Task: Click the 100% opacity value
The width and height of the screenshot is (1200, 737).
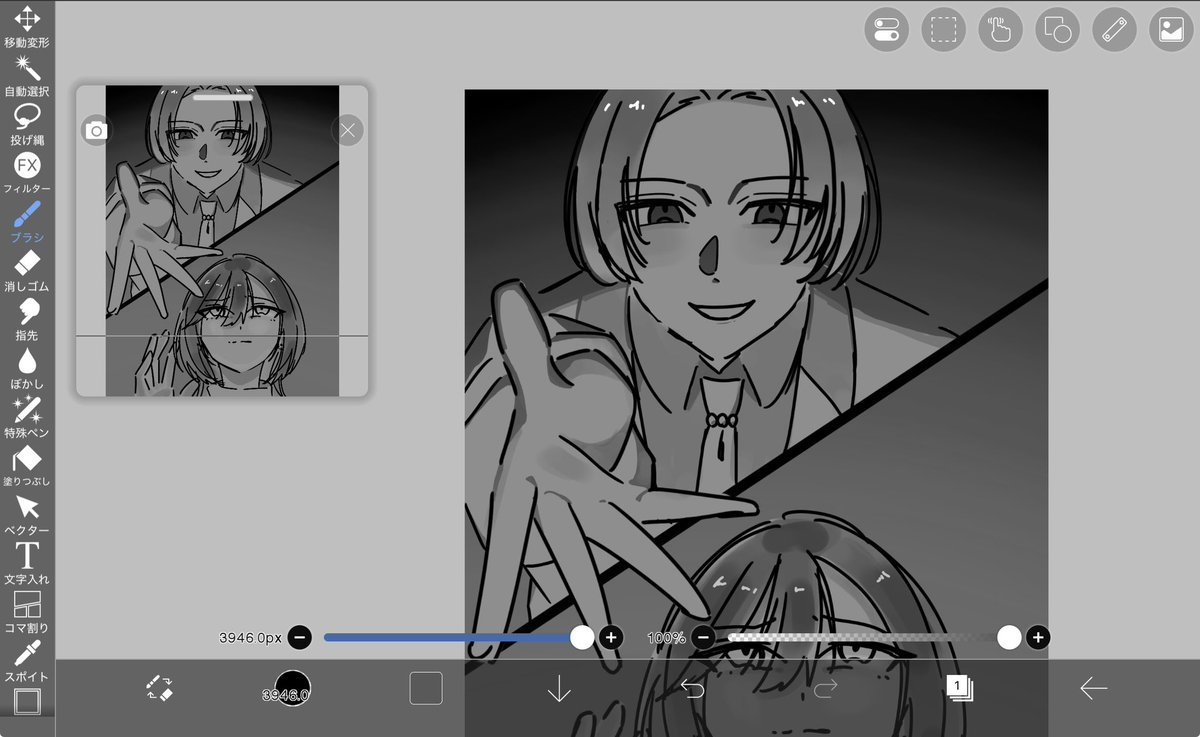Action: pos(666,637)
